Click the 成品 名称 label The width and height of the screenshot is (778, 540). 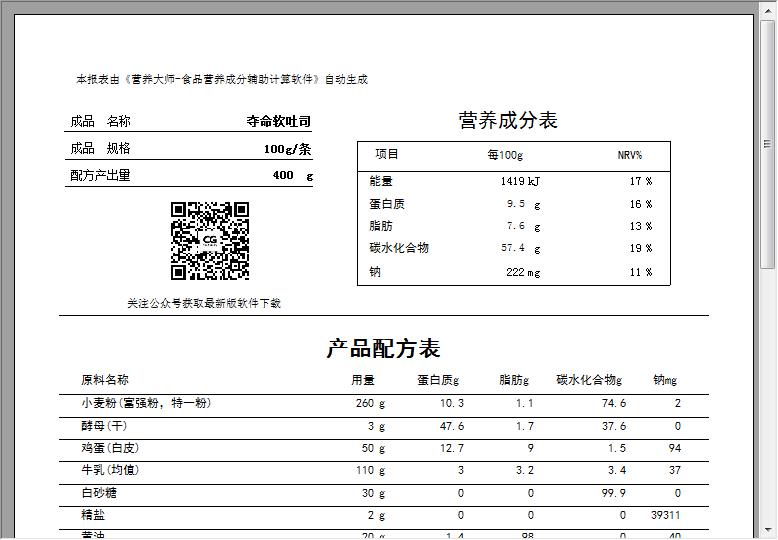point(100,121)
